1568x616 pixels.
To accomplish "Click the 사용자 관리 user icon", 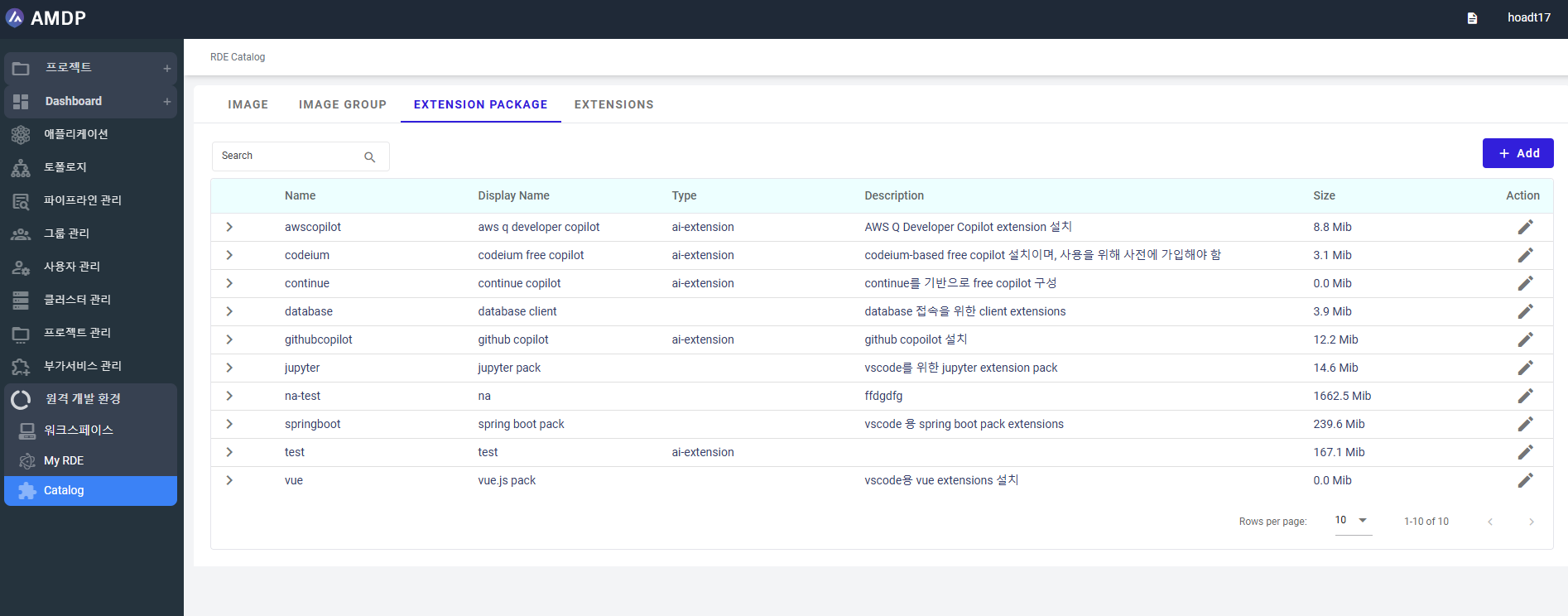I will [21, 267].
